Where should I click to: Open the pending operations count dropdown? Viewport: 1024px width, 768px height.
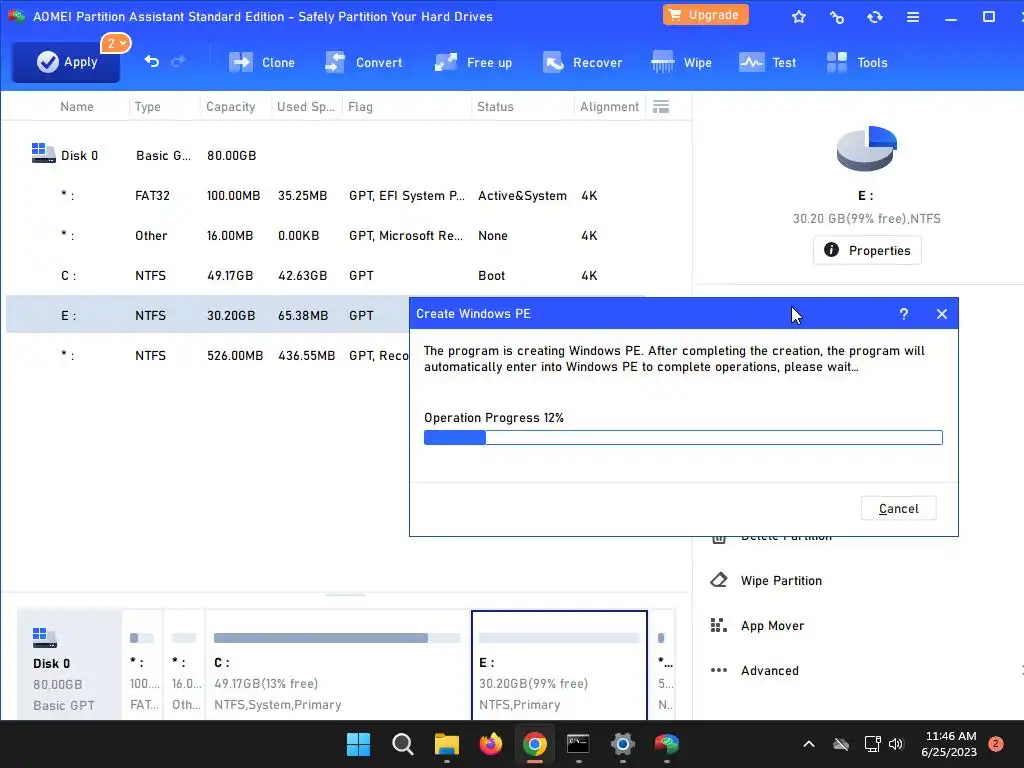116,43
